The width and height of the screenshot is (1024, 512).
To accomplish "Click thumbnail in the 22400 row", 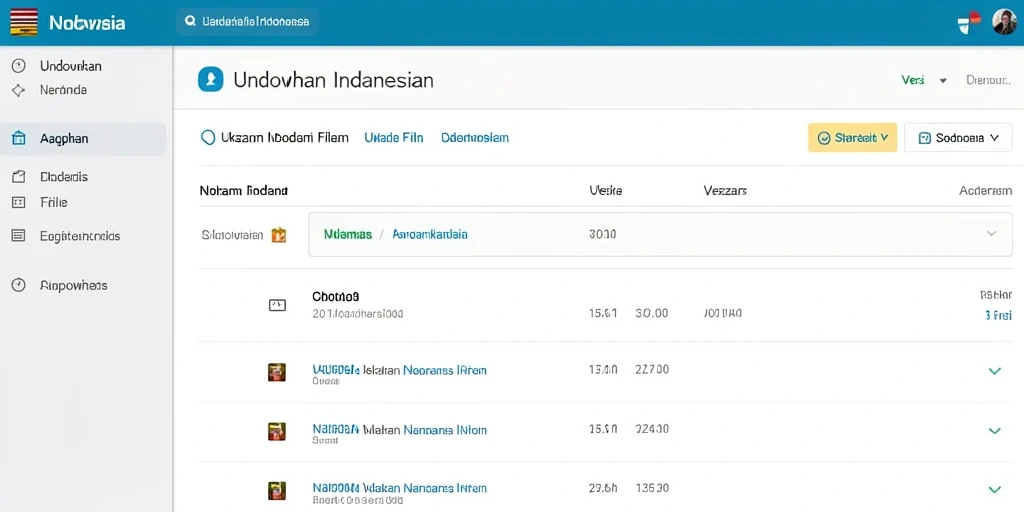I will pos(277,431).
